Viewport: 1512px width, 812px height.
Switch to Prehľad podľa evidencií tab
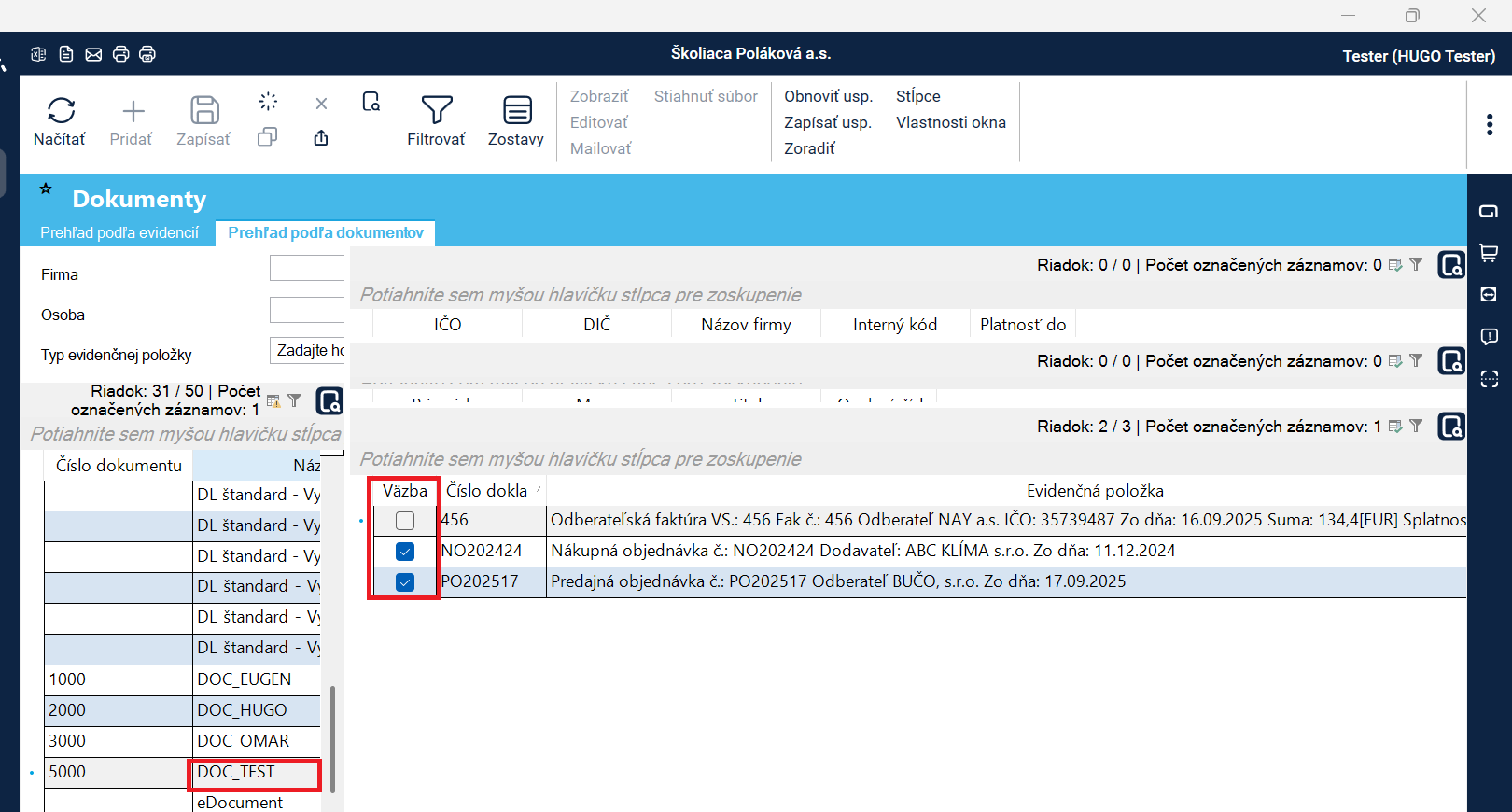[119, 233]
